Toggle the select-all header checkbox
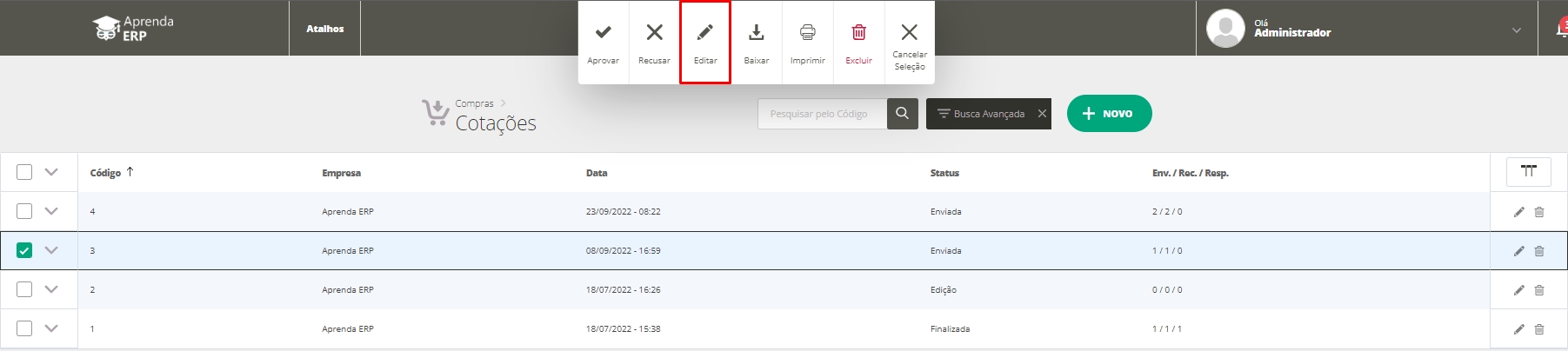 (x=24, y=172)
